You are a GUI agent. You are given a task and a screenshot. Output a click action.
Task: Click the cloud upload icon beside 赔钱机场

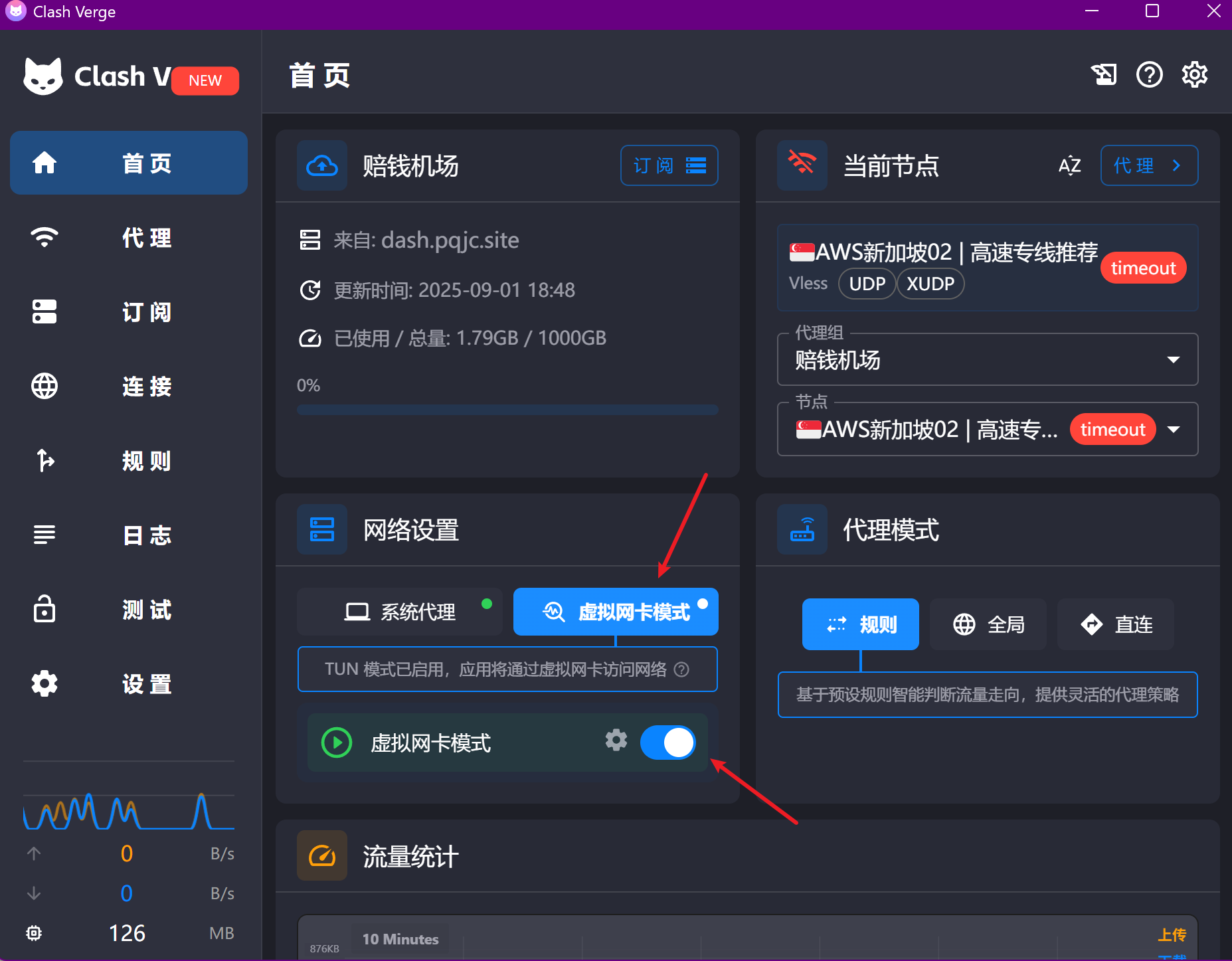pos(322,165)
